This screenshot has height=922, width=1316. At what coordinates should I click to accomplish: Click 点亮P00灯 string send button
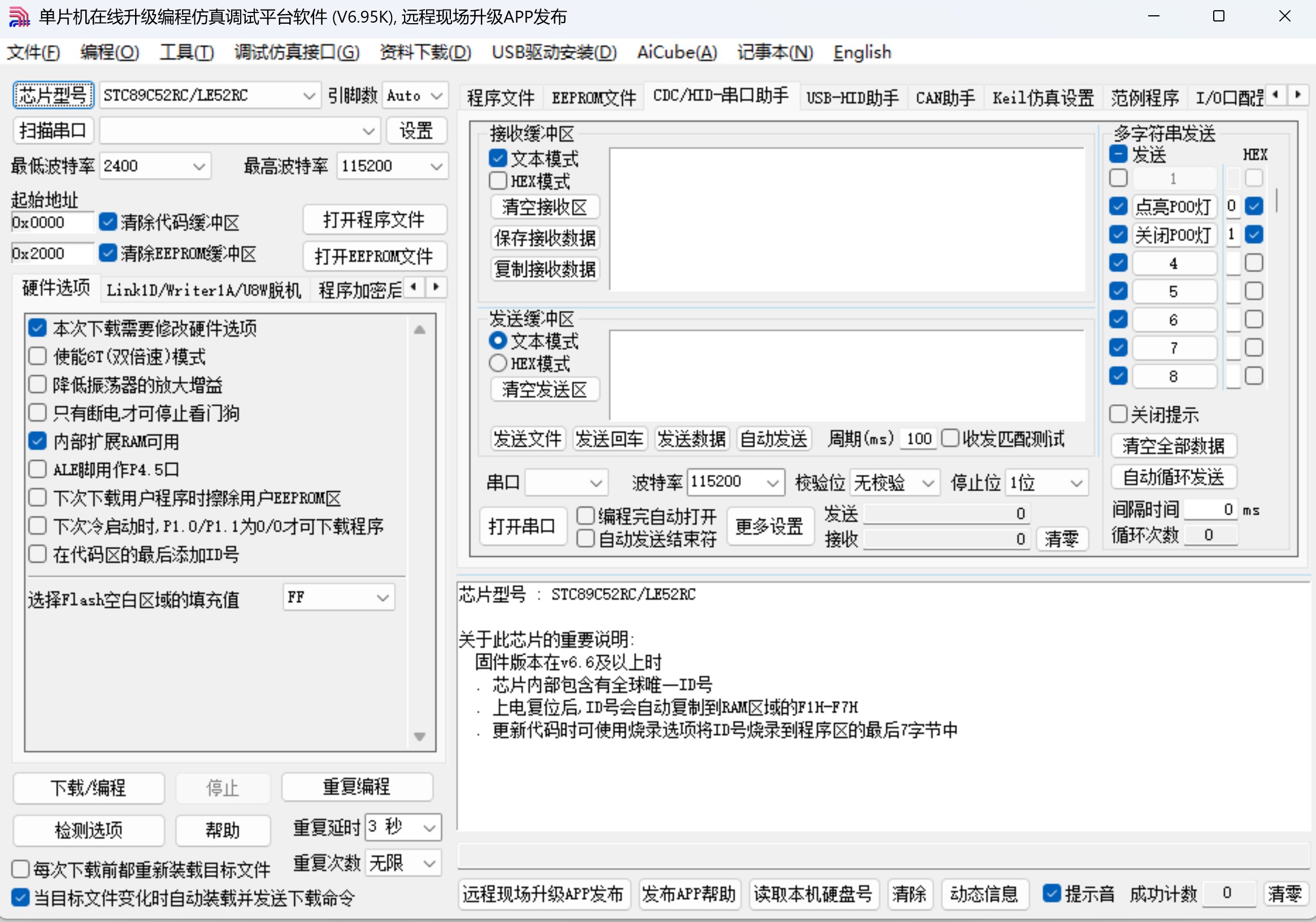coord(1174,206)
